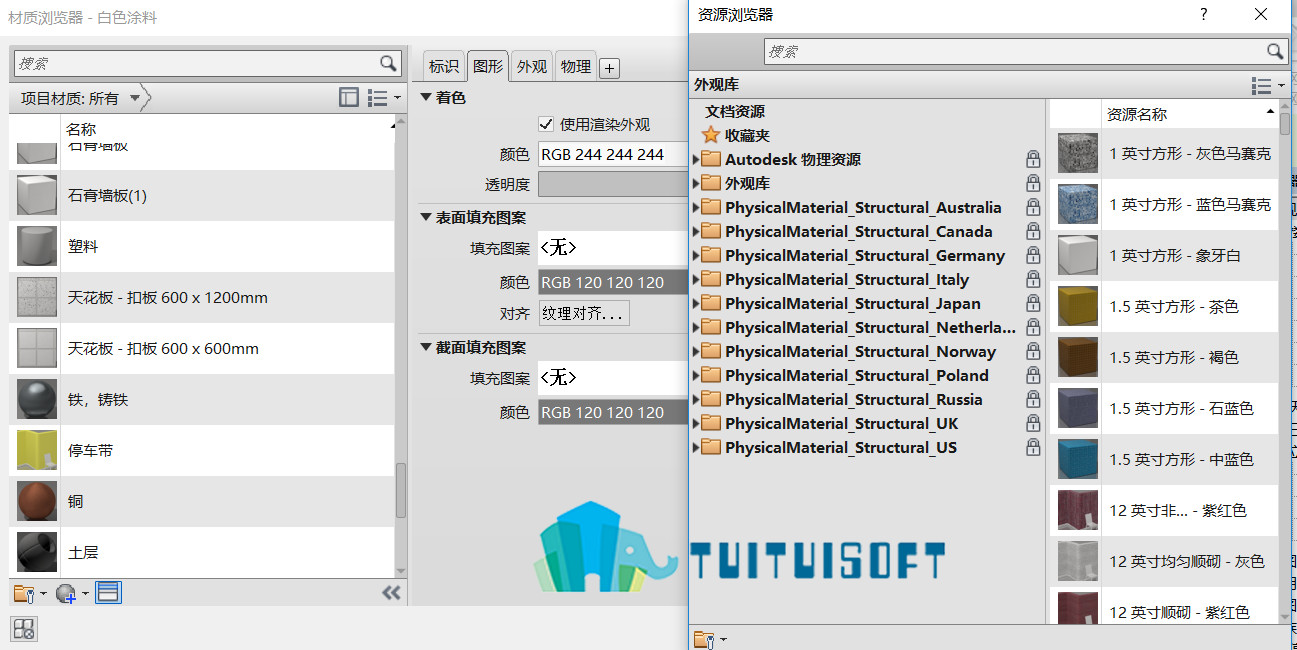Switch to the 物理 tab
The height and width of the screenshot is (650, 1297).
pyautogui.click(x=576, y=66)
